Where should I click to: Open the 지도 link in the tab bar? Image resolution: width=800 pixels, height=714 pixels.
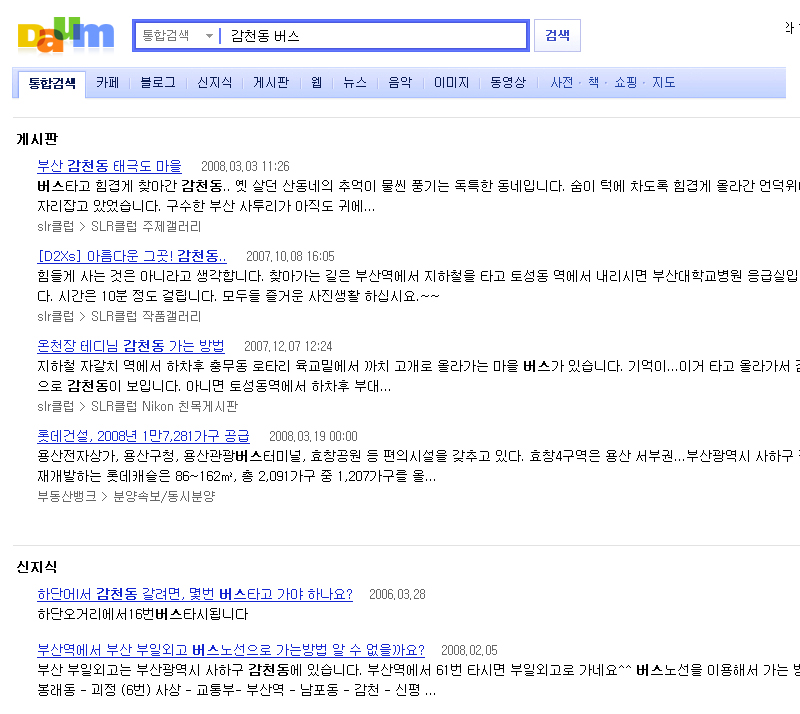pos(664,82)
